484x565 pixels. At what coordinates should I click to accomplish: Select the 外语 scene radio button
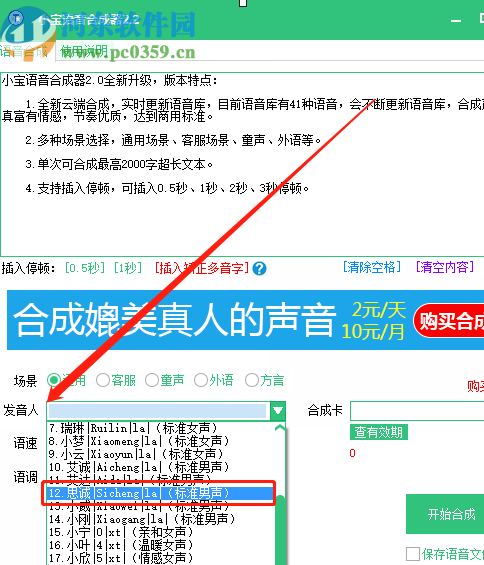click(x=201, y=380)
